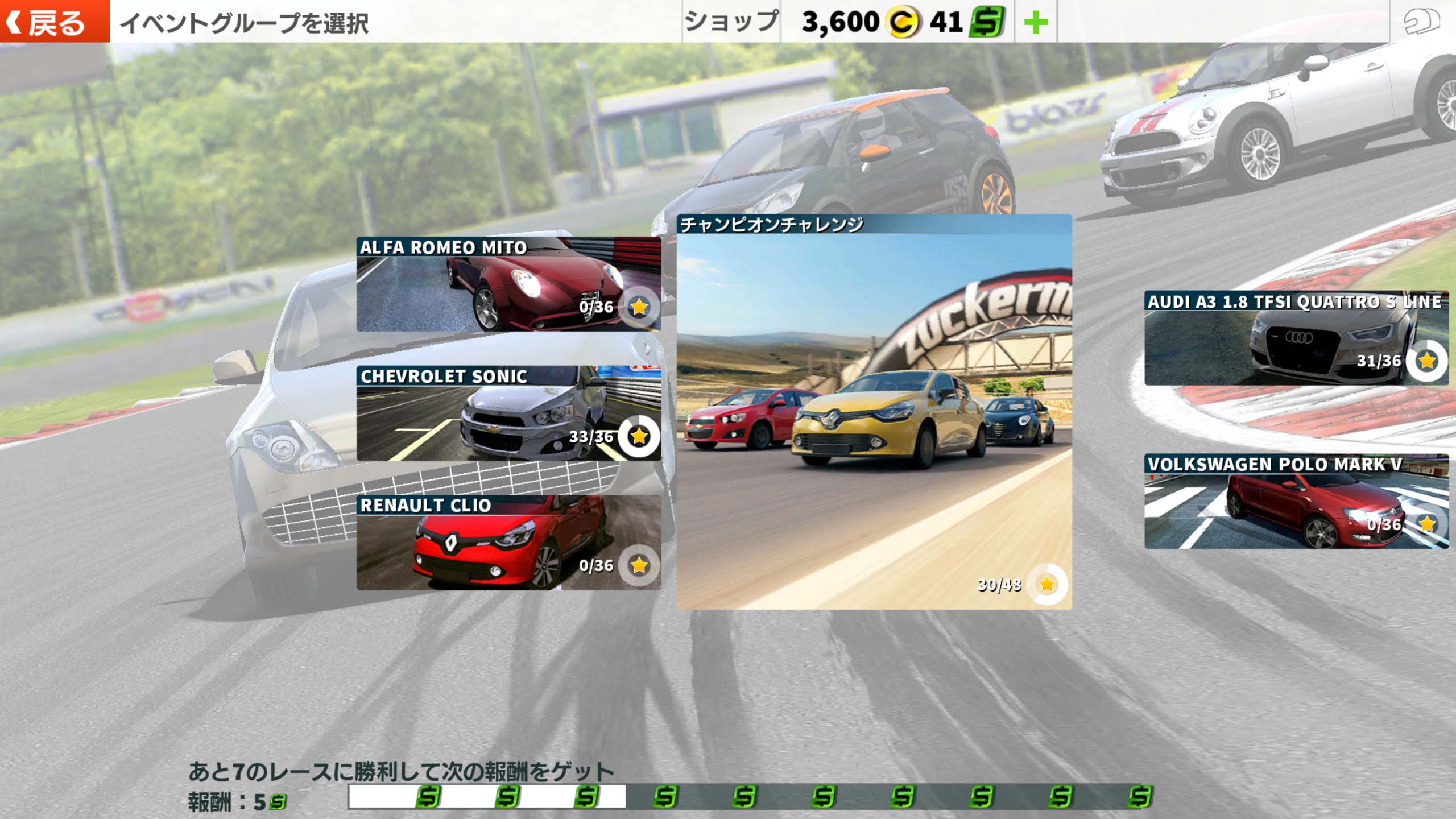Click イベントグループを選択 title text
Viewport: 1456px width, 819px height.
tap(245, 23)
